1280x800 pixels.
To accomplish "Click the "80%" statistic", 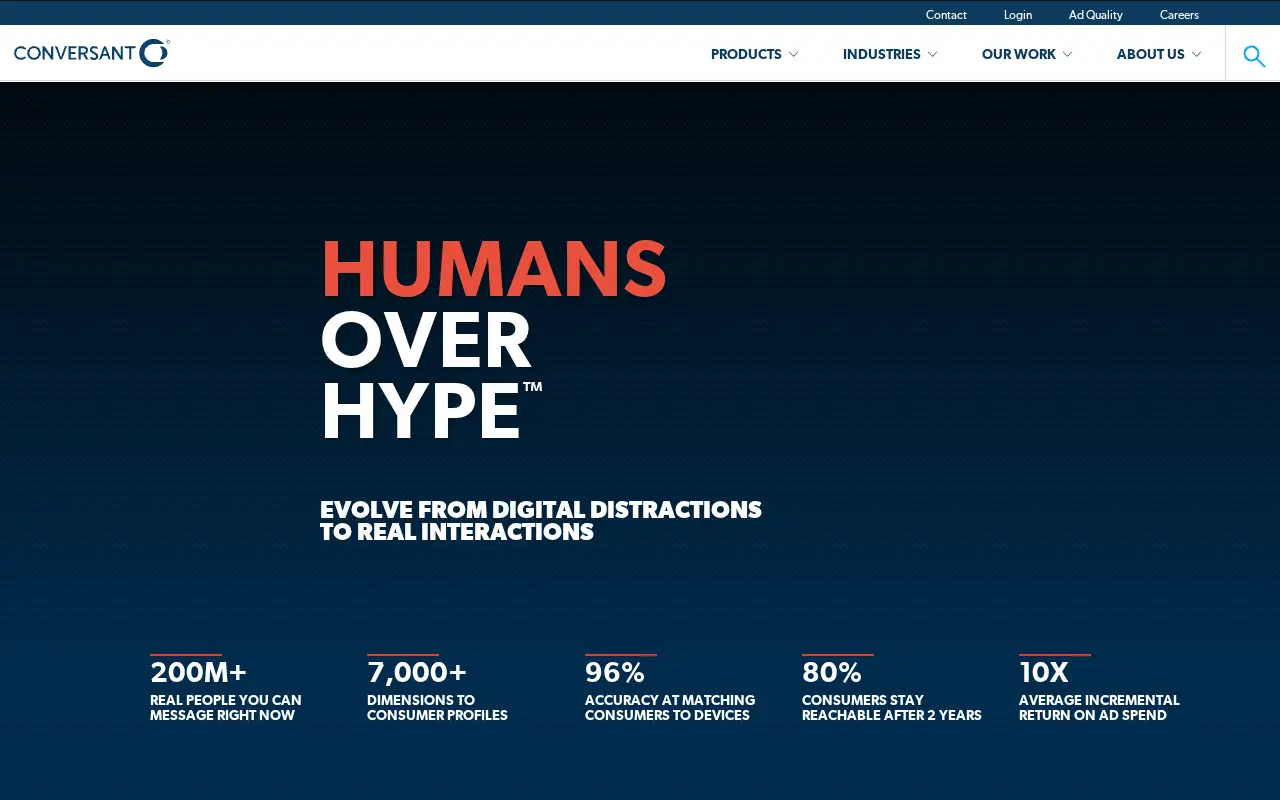I will point(831,672).
